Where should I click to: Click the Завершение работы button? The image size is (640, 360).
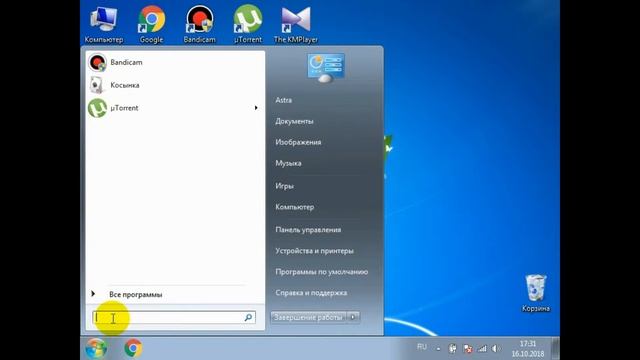pyautogui.click(x=309, y=317)
